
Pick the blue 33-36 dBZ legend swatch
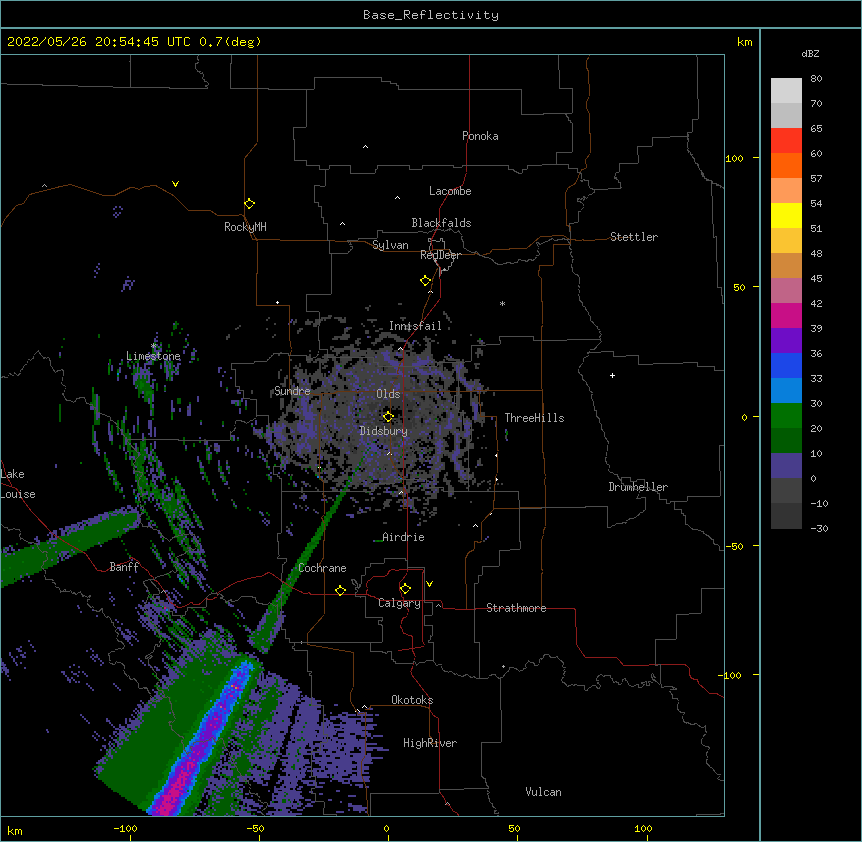pyautogui.click(x=786, y=366)
